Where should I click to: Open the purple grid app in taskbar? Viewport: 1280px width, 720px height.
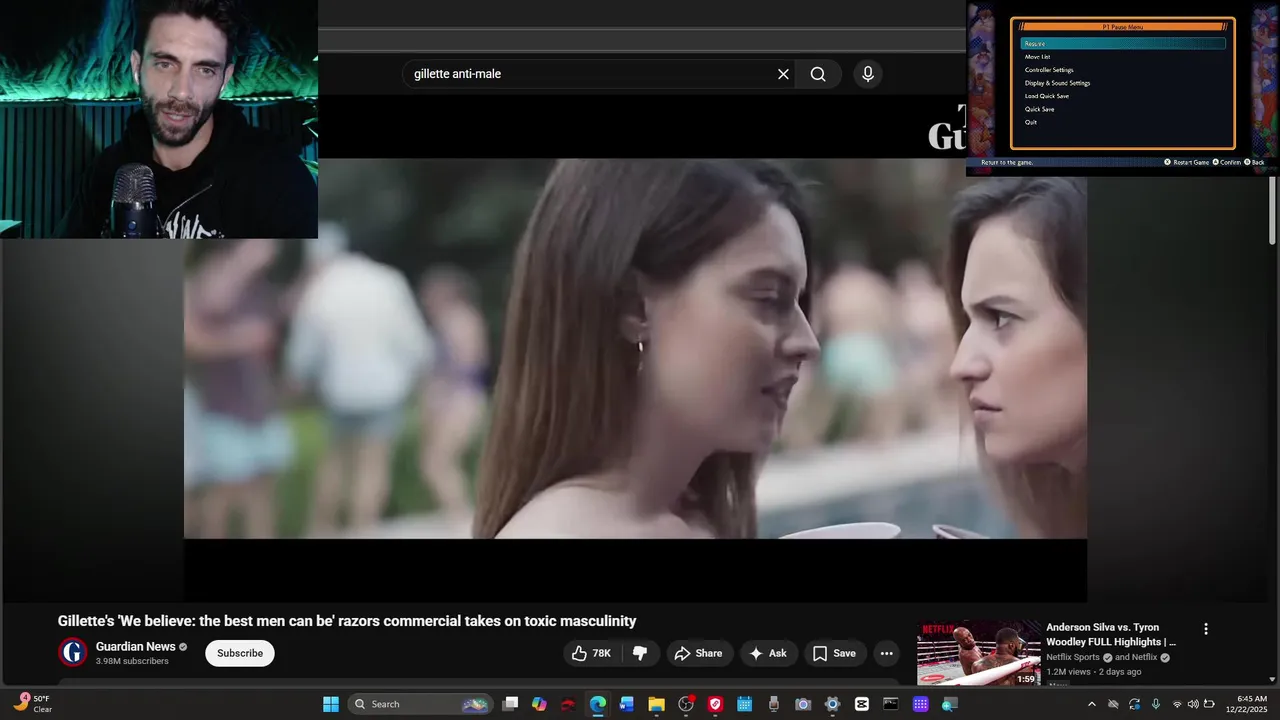tap(920, 704)
